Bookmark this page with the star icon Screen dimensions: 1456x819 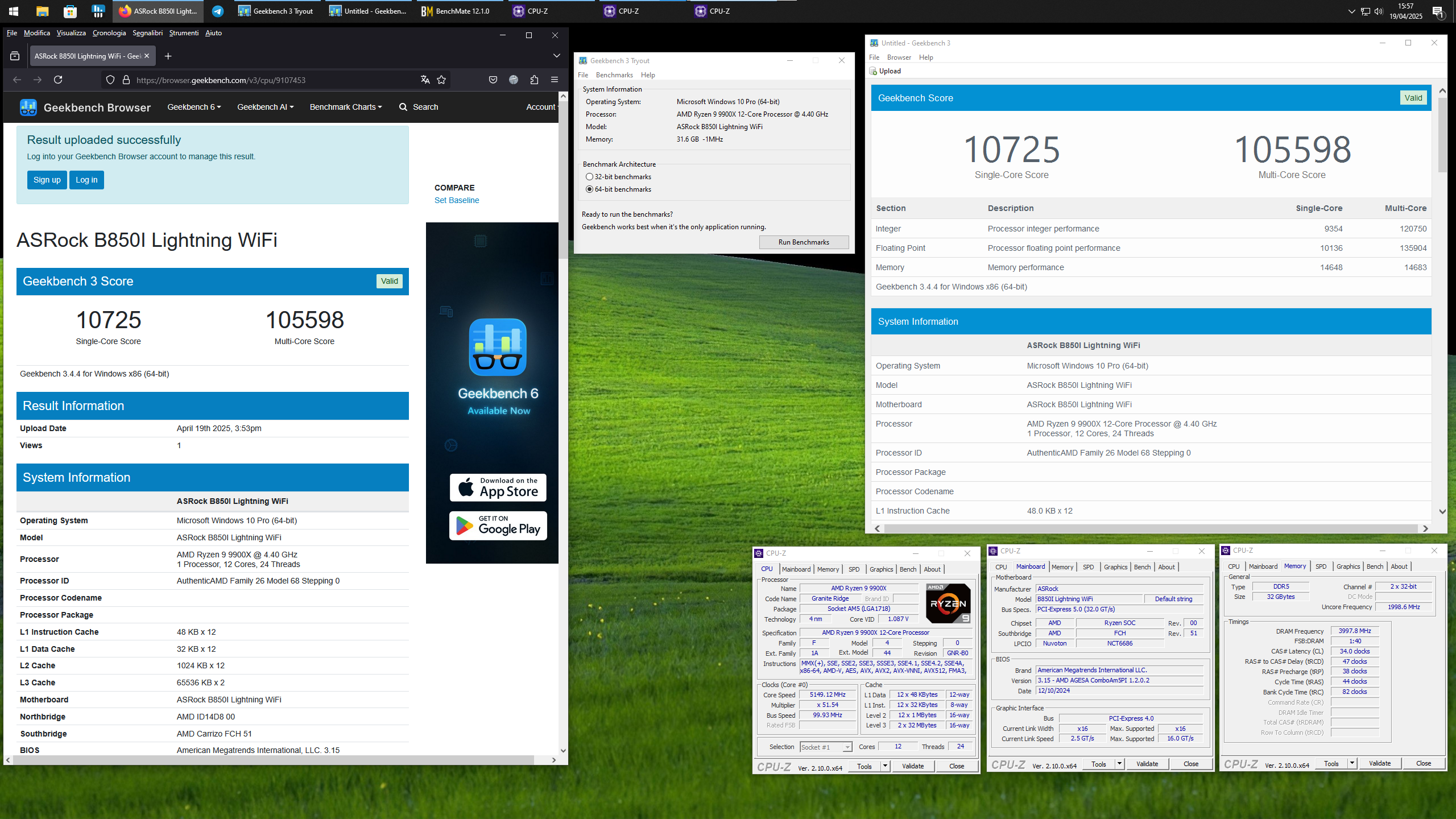coord(441,80)
